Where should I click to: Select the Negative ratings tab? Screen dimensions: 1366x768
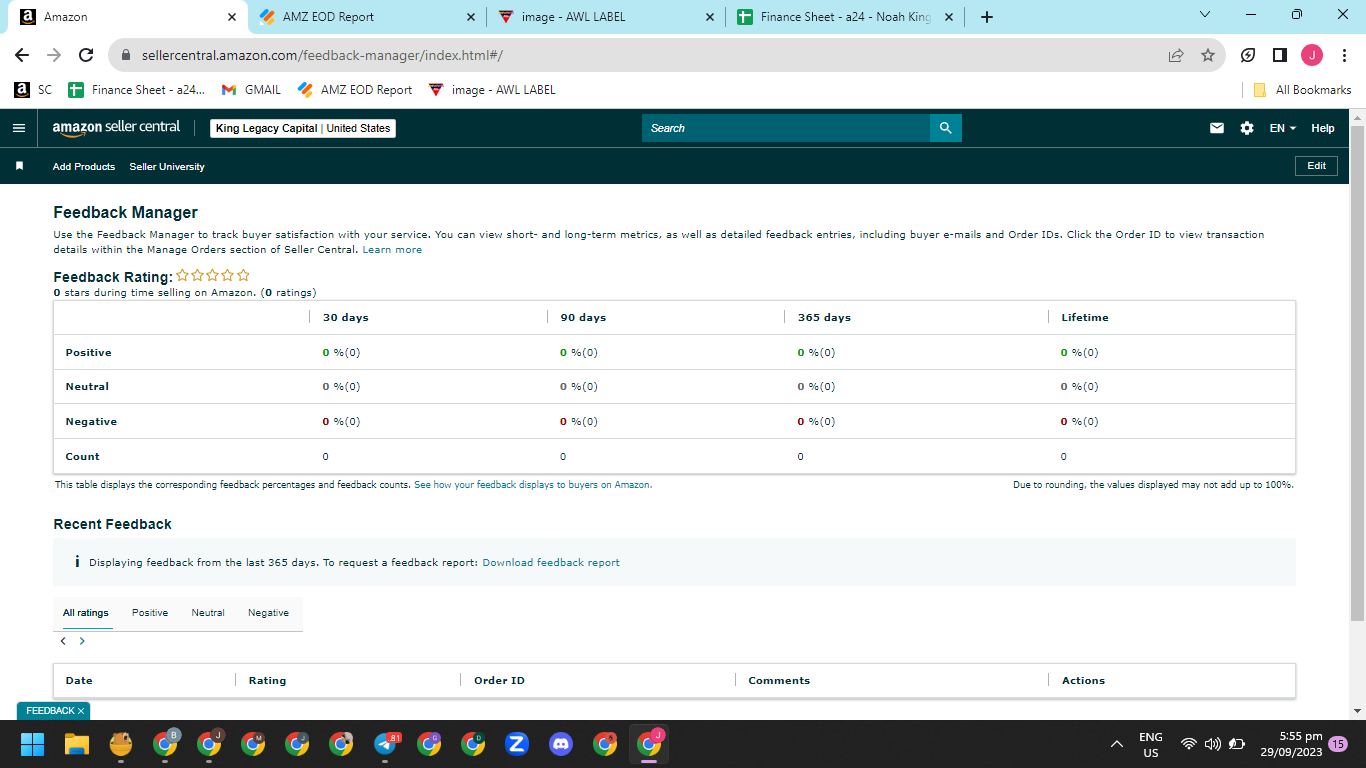pos(268,613)
